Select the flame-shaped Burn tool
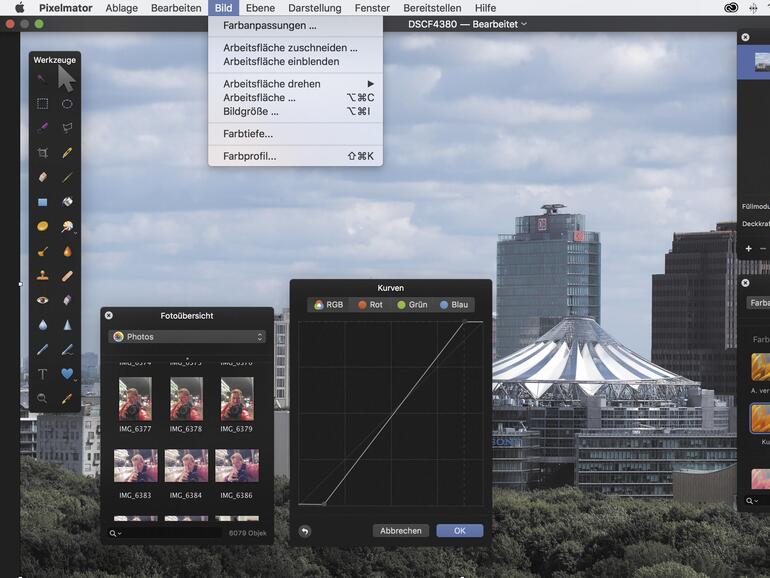 [67, 251]
